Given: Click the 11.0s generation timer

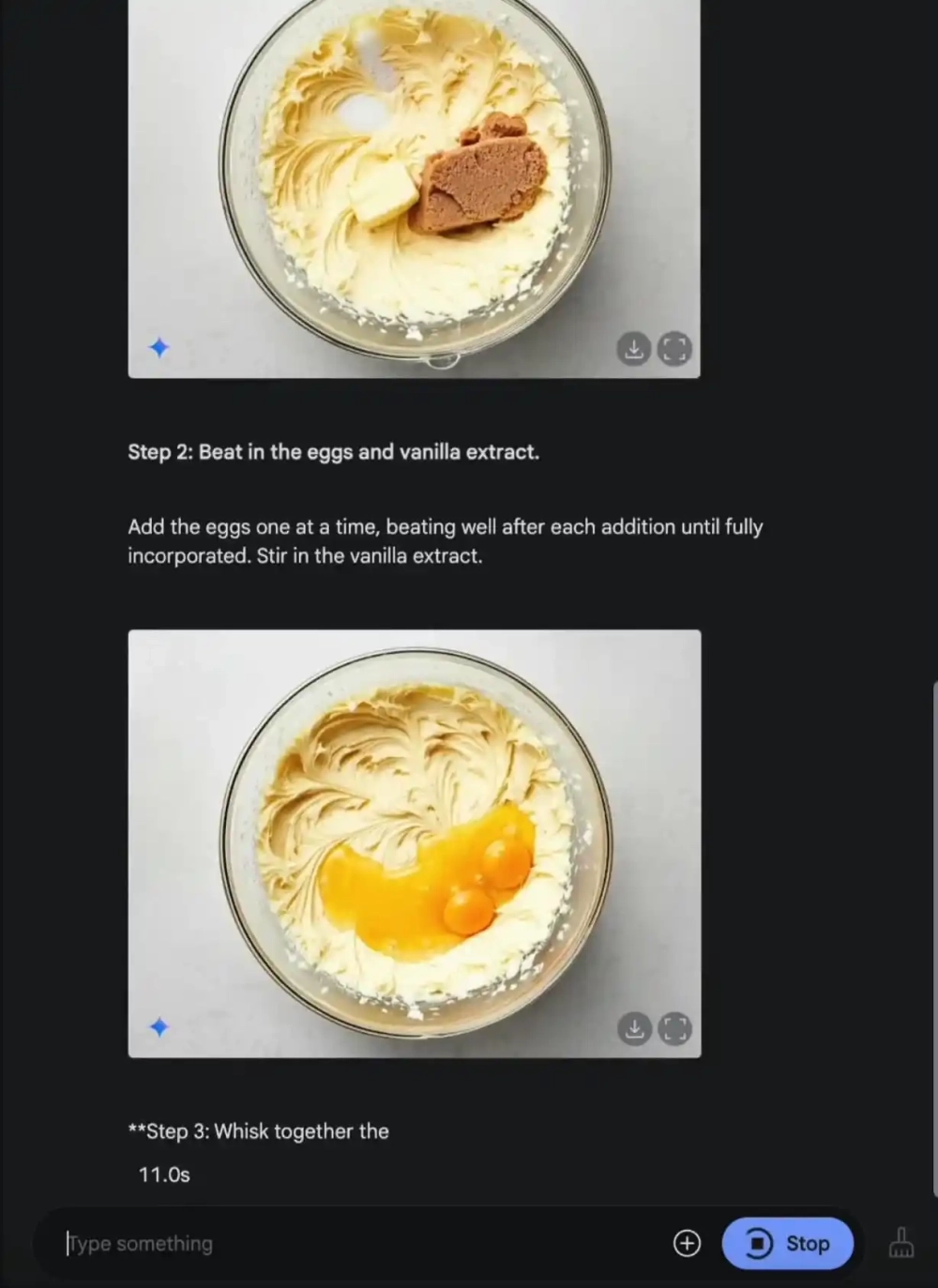Looking at the screenshot, I should (x=164, y=1174).
